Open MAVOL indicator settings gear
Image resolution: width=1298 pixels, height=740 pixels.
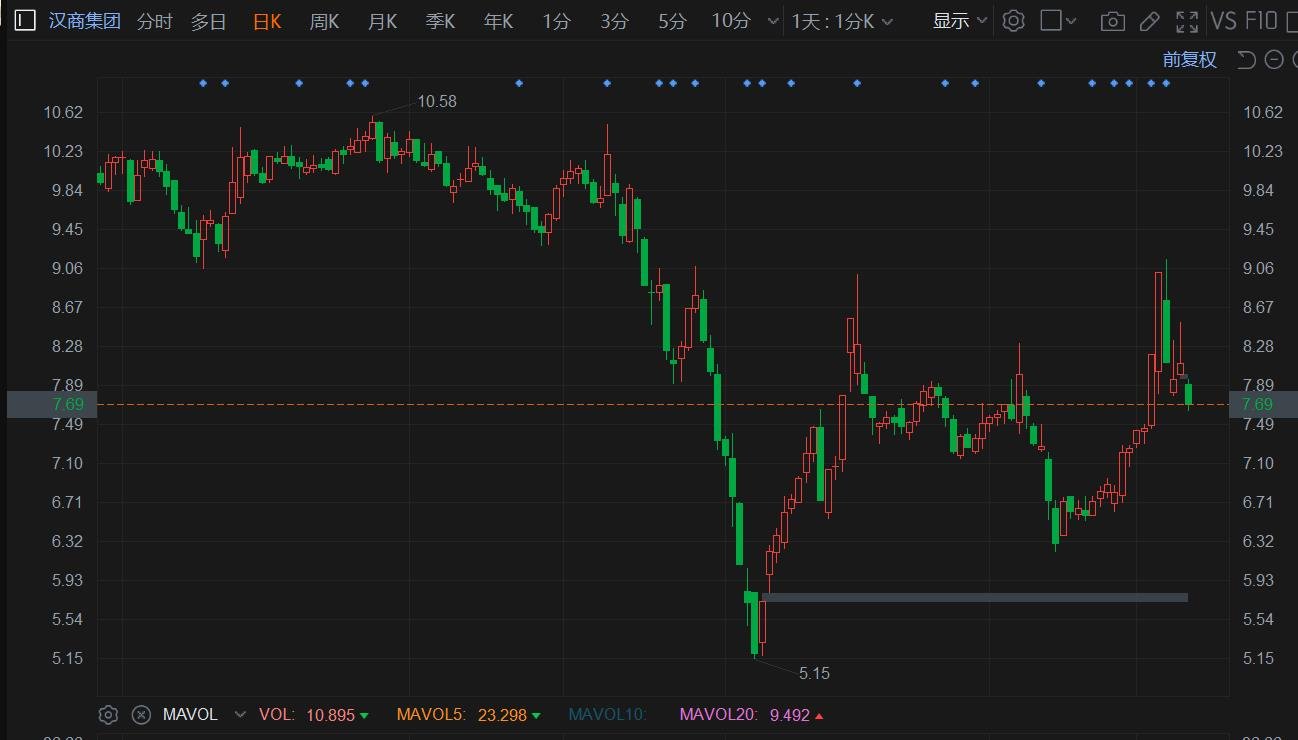(x=109, y=715)
